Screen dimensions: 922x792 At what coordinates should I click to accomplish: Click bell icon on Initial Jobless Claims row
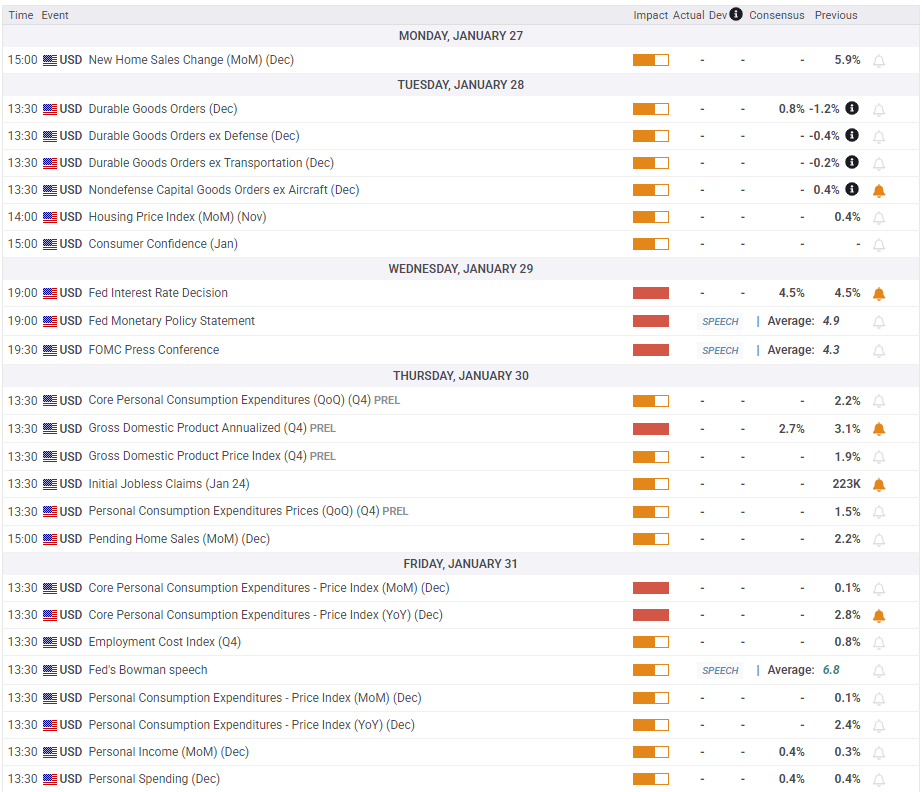pyautogui.click(x=878, y=484)
